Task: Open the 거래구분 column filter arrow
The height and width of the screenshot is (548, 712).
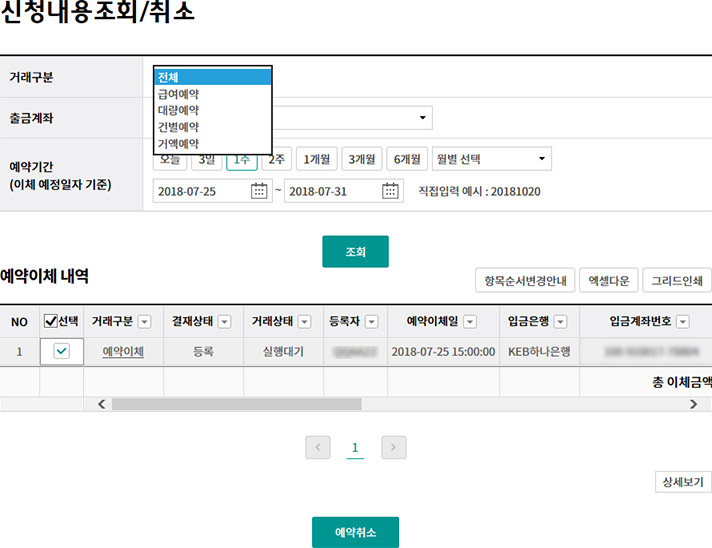Action: 145,322
